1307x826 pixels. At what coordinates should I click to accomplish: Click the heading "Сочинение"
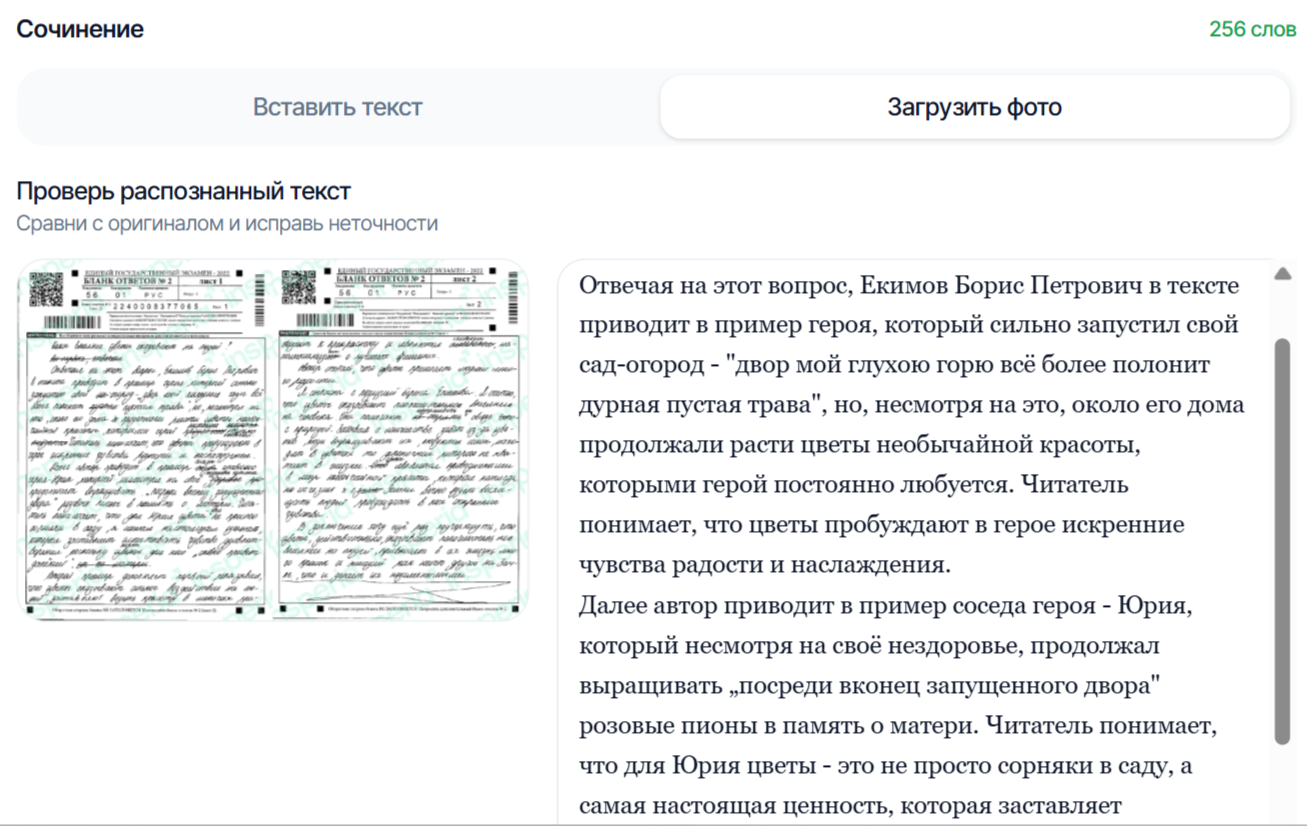(x=80, y=28)
